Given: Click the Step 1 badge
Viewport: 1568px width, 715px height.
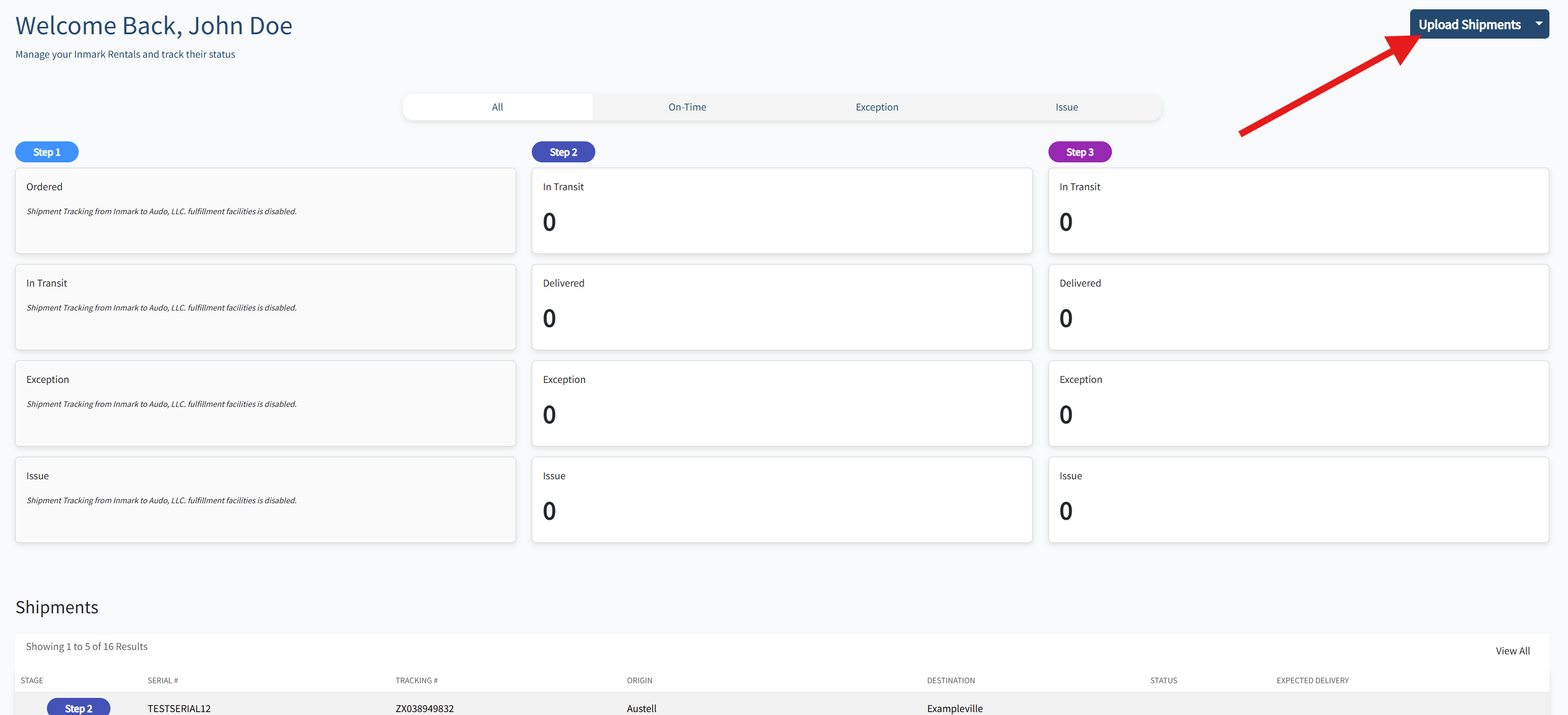Looking at the screenshot, I should (47, 152).
